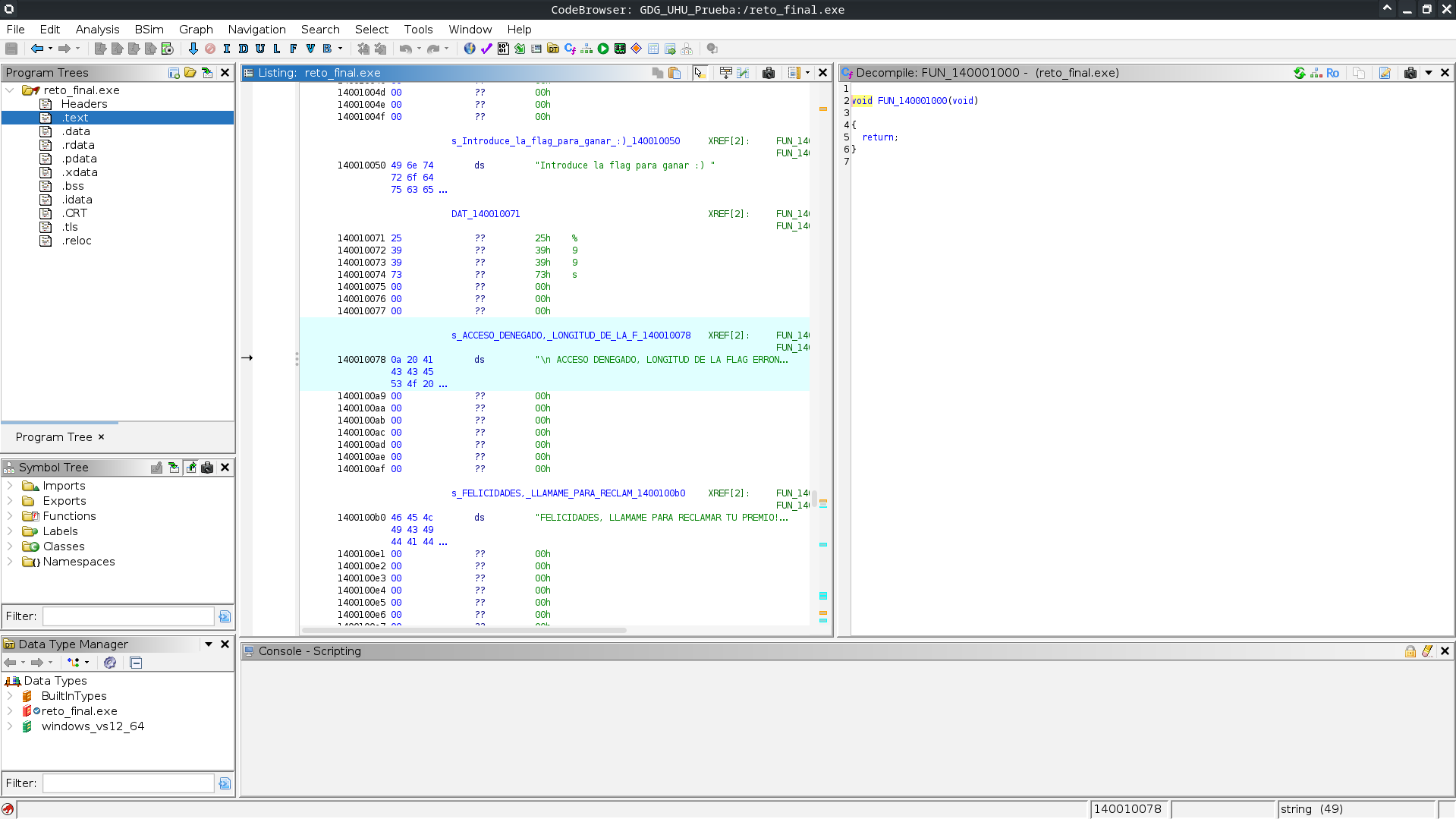Select windows_vs12_64 data type archive
The height and width of the screenshot is (819, 1456).
(93, 726)
